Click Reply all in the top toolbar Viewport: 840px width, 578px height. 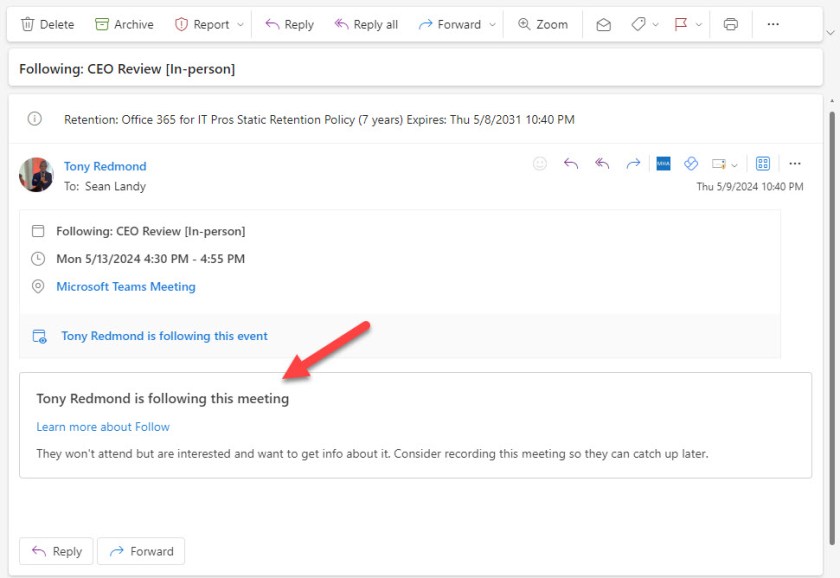(x=366, y=25)
